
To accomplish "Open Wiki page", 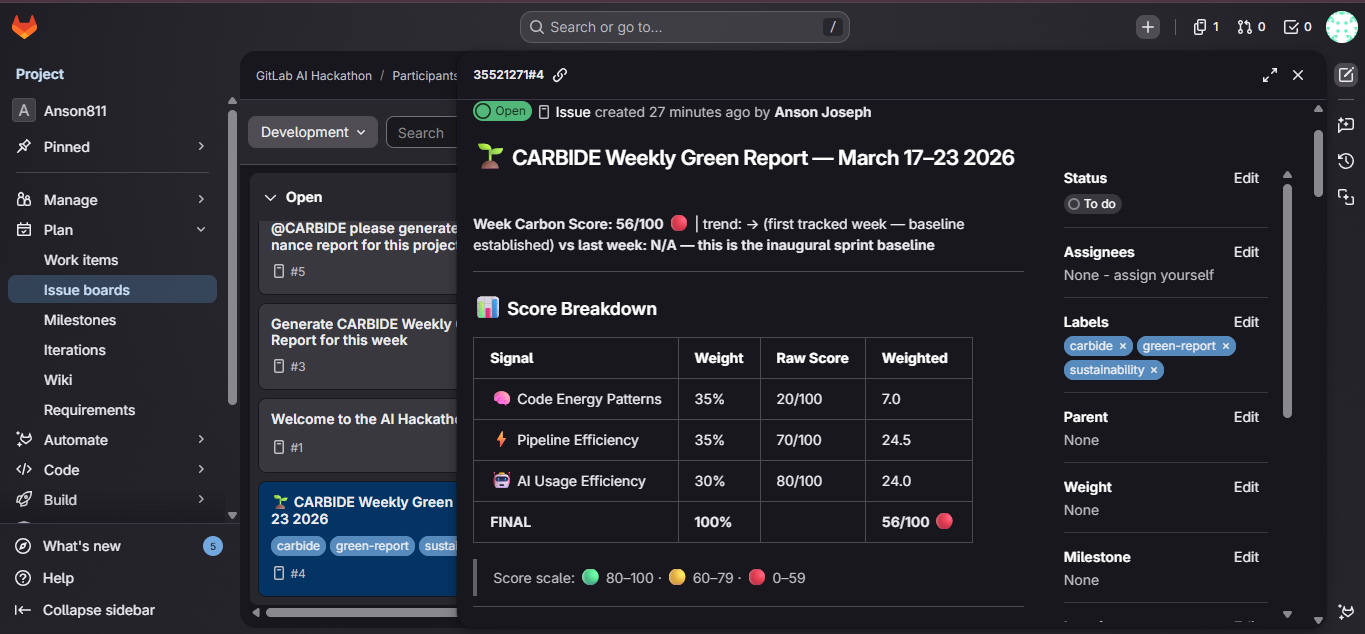I will point(58,380).
